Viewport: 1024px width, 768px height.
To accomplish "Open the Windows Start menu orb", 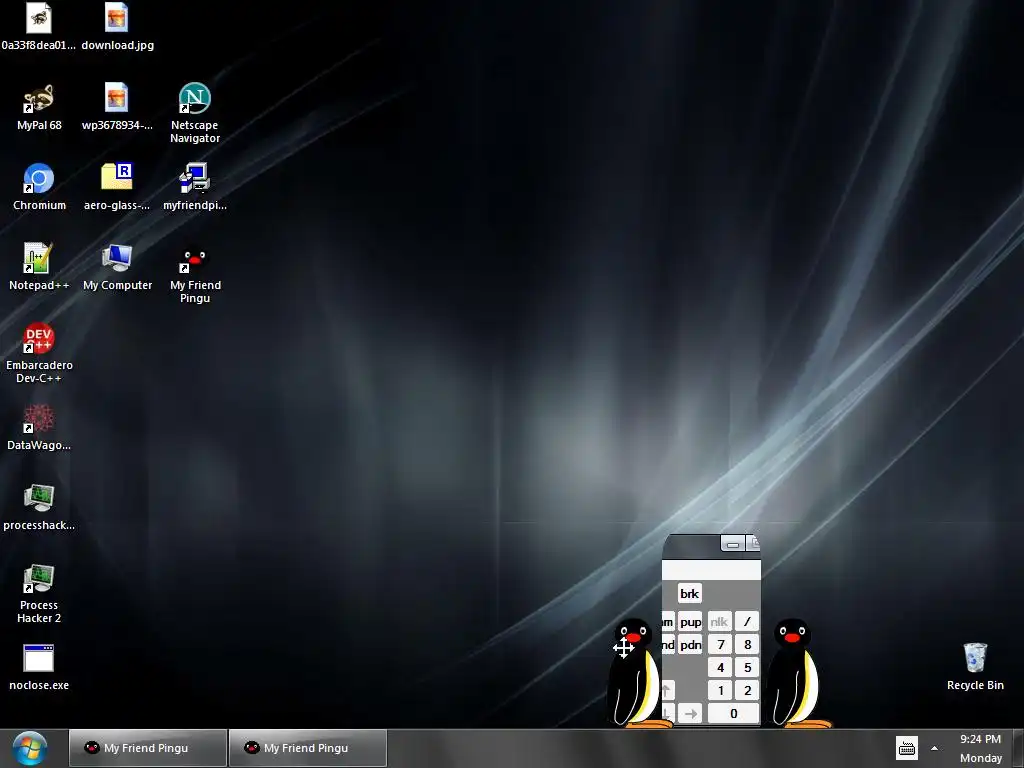I will pyautogui.click(x=30, y=748).
